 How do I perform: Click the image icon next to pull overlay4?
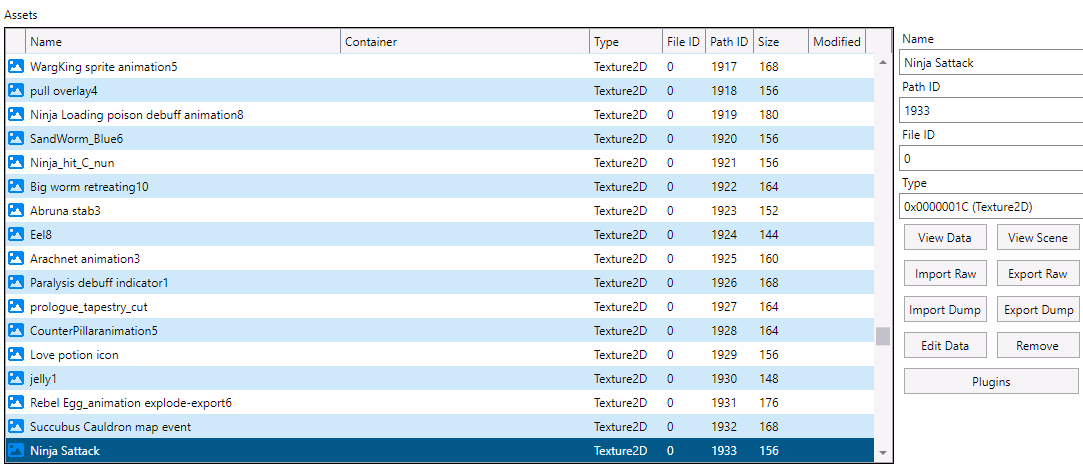pyautogui.click(x=15, y=91)
